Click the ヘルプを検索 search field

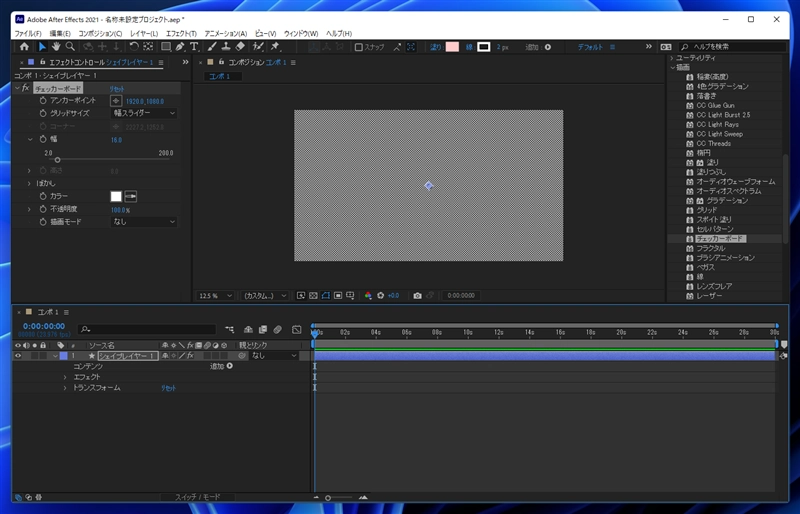[732, 47]
